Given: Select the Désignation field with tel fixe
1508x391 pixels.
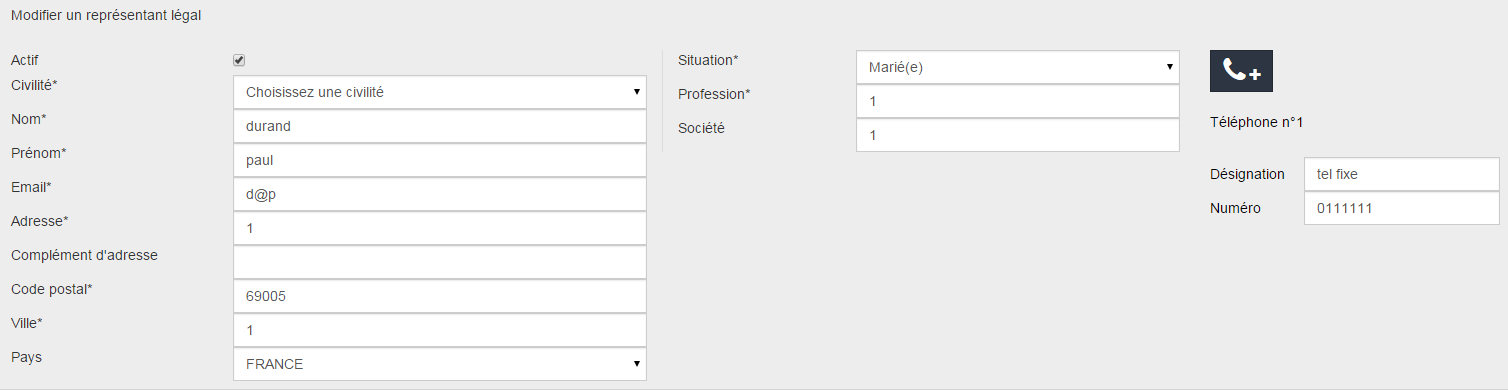Looking at the screenshot, I should (x=1402, y=174).
